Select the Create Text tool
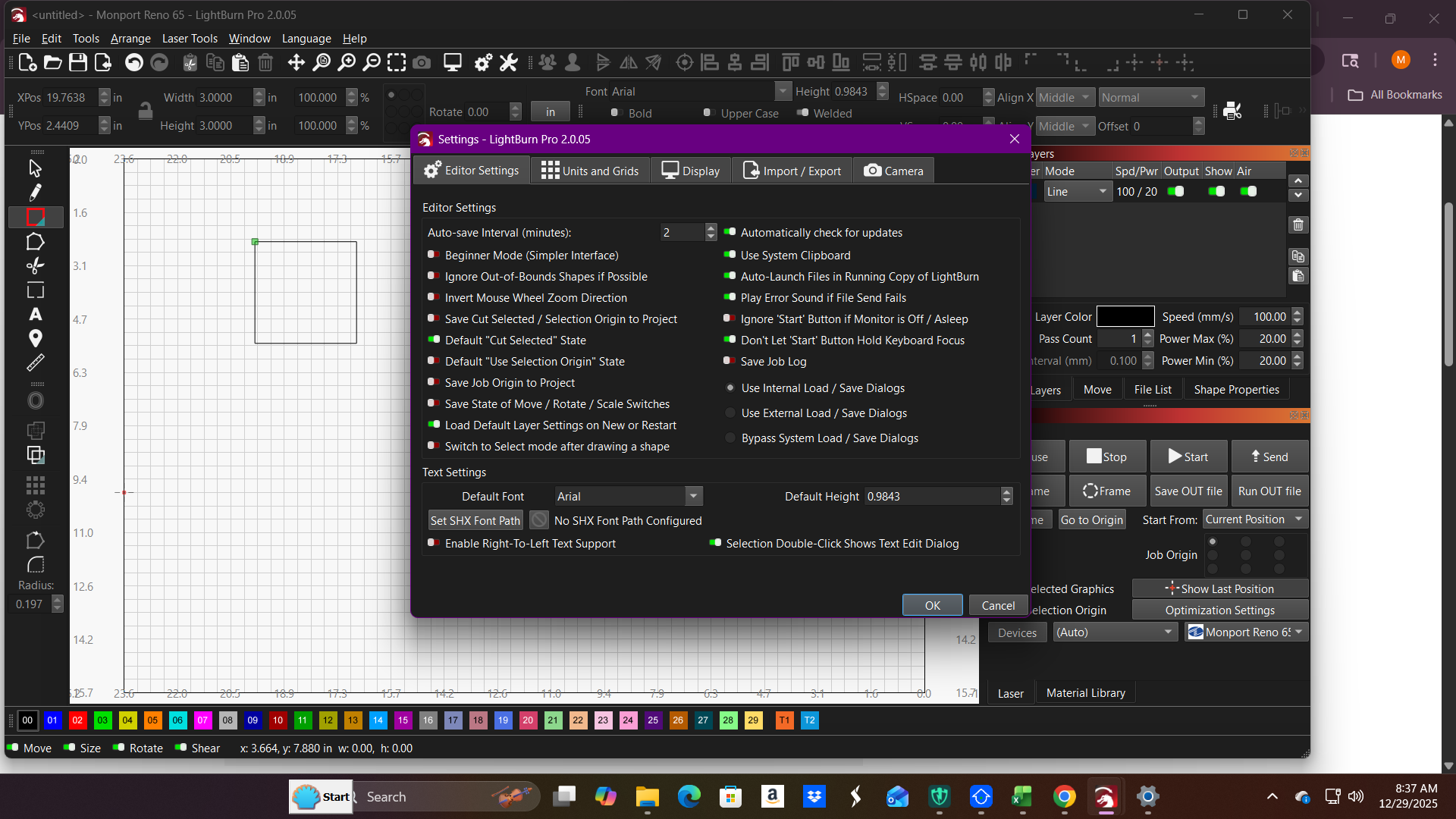The height and width of the screenshot is (819, 1456). click(35, 314)
